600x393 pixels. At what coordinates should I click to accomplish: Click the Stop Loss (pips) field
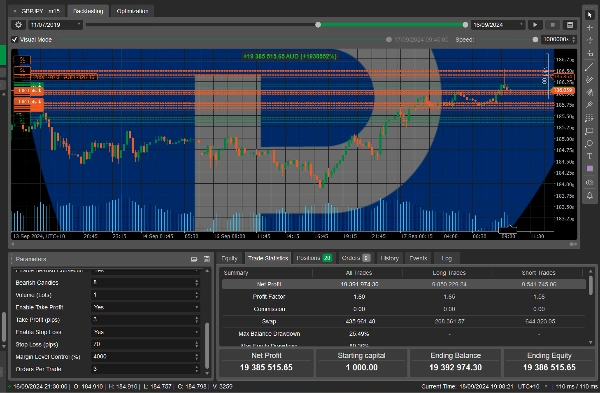pos(145,344)
